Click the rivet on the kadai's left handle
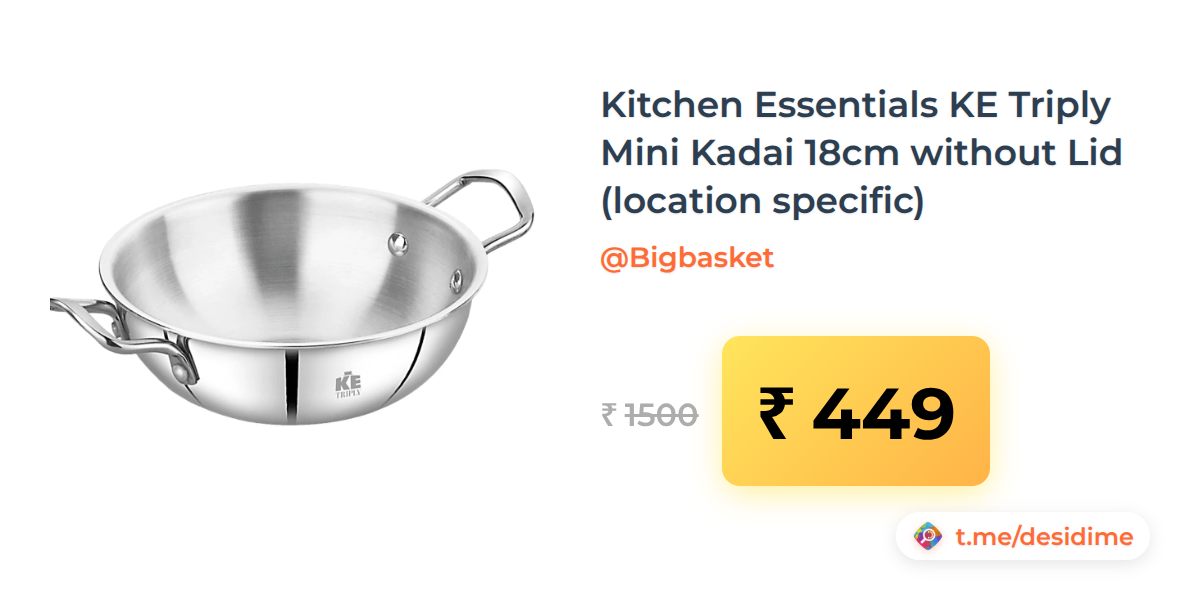 pyautogui.click(x=179, y=370)
